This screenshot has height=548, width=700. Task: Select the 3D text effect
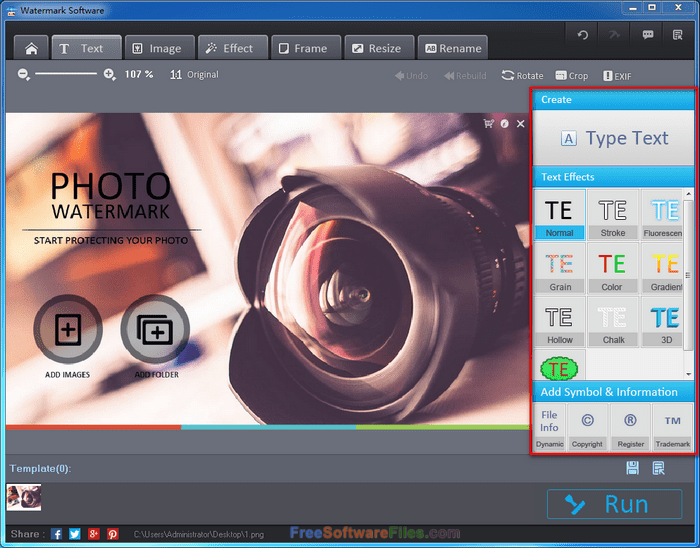coord(662,322)
